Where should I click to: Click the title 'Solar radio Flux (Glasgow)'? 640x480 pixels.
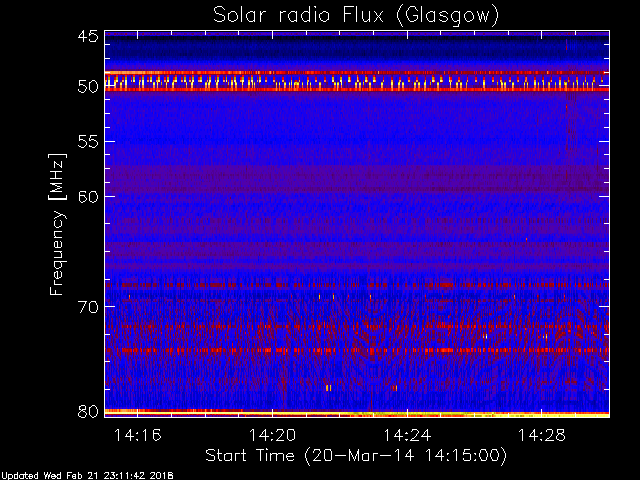356,15
